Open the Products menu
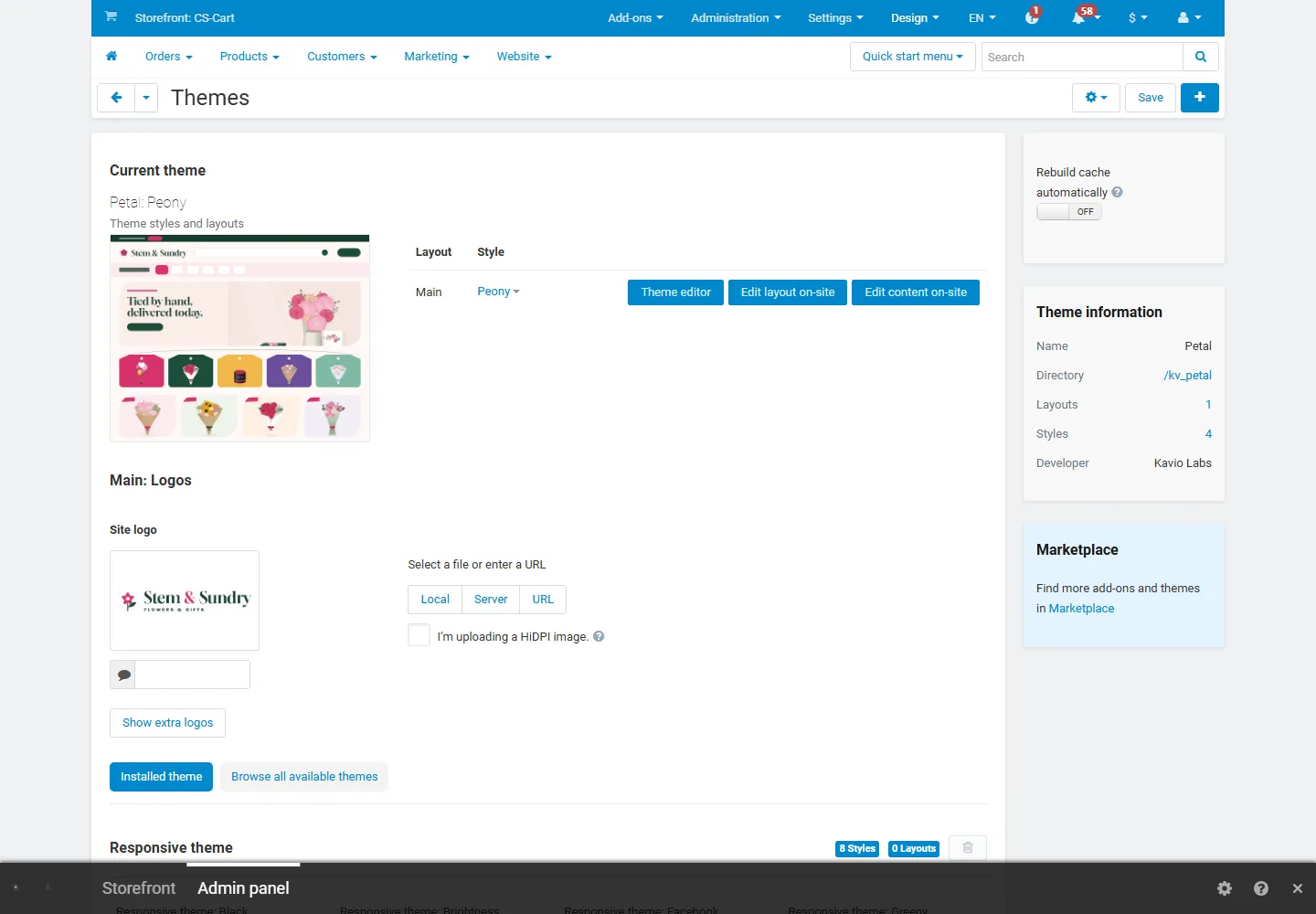Viewport: 1316px width, 914px height. 249,57
